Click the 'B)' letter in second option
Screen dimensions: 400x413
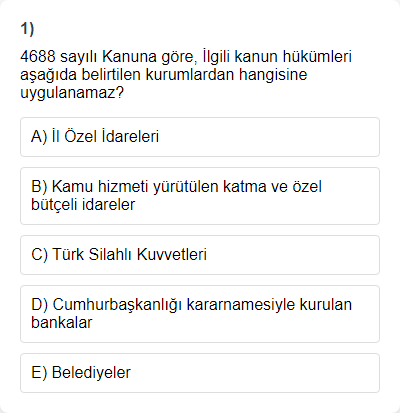(39, 187)
